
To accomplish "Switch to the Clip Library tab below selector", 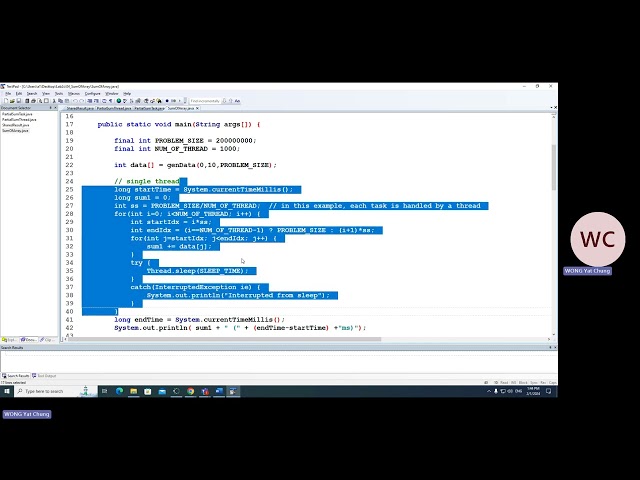I will pyautogui.click(x=48, y=340).
